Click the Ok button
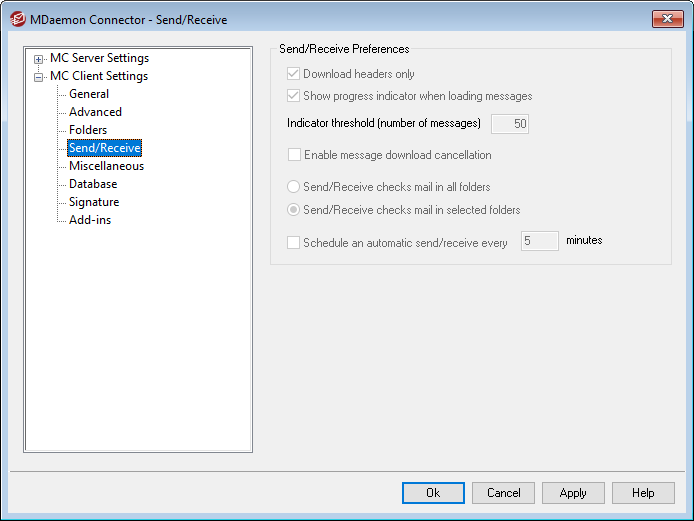This screenshot has height=521, width=694. point(433,493)
